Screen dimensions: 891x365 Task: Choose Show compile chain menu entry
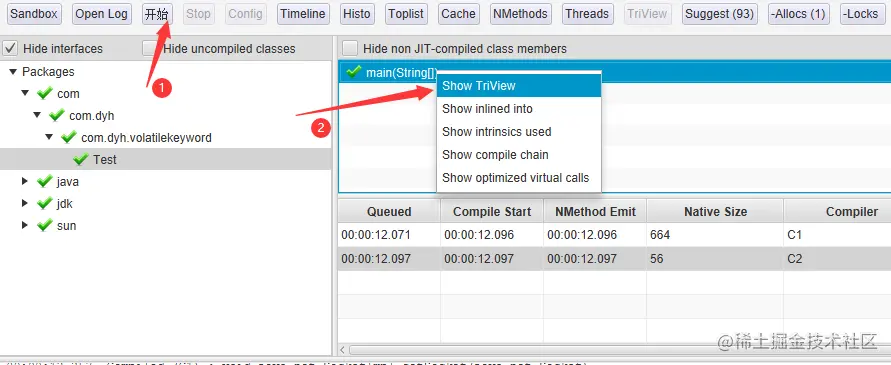[x=519, y=155]
